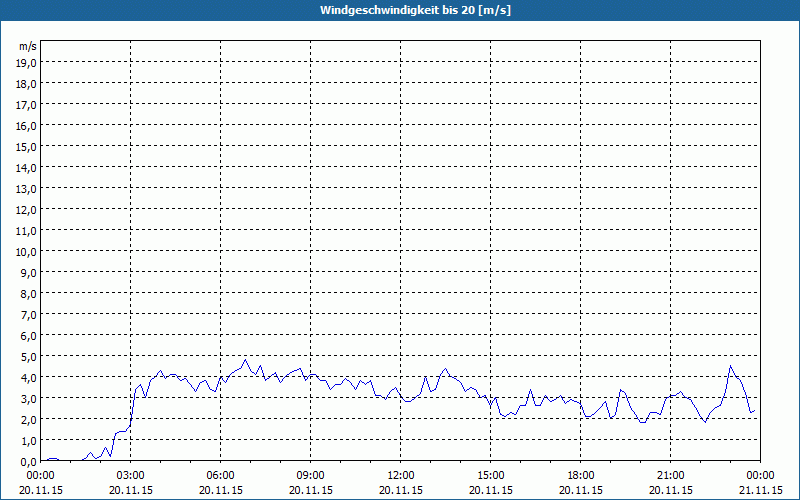Click the y-axis label 15,0
This screenshot has height=500, width=800.
[x=28, y=146]
